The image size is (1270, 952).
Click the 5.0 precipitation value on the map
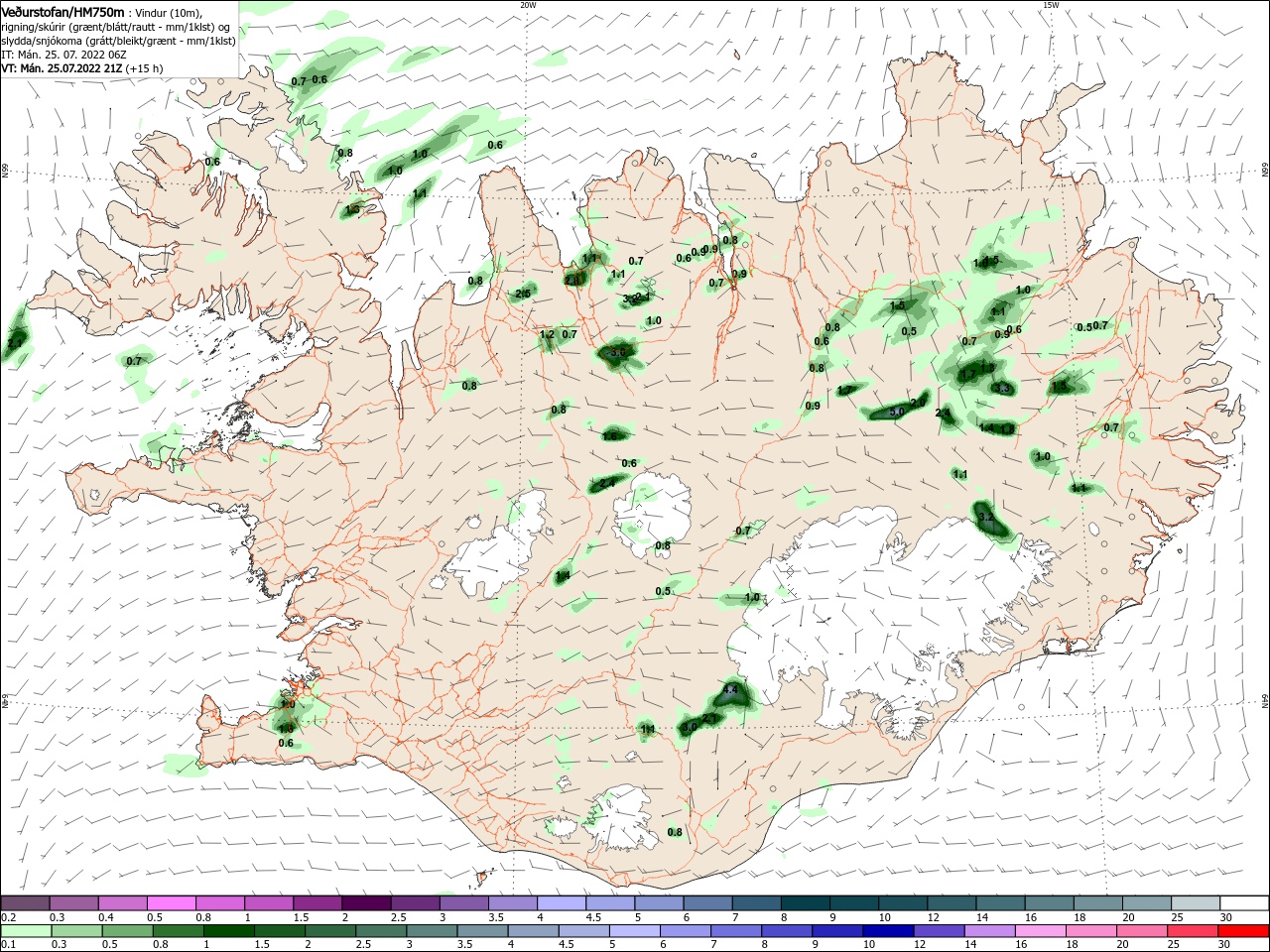point(896,413)
